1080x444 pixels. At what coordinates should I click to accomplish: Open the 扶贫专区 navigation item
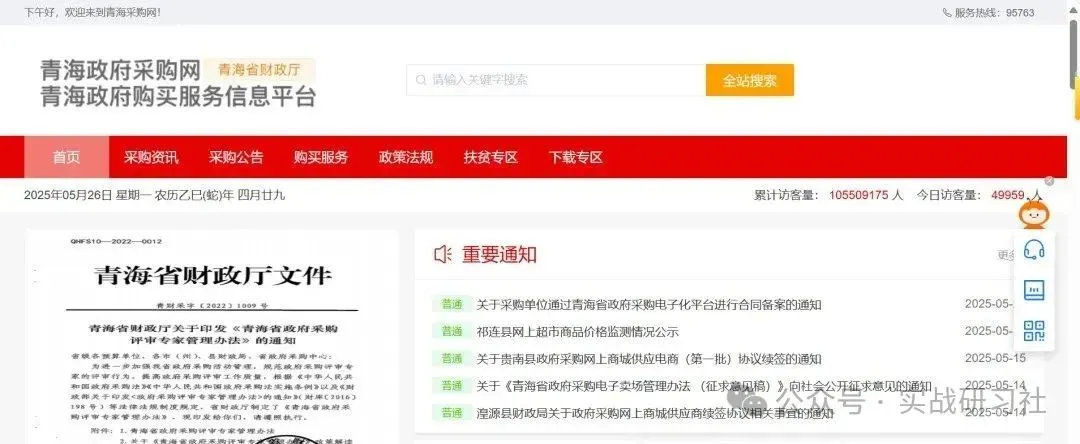(490, 157)
